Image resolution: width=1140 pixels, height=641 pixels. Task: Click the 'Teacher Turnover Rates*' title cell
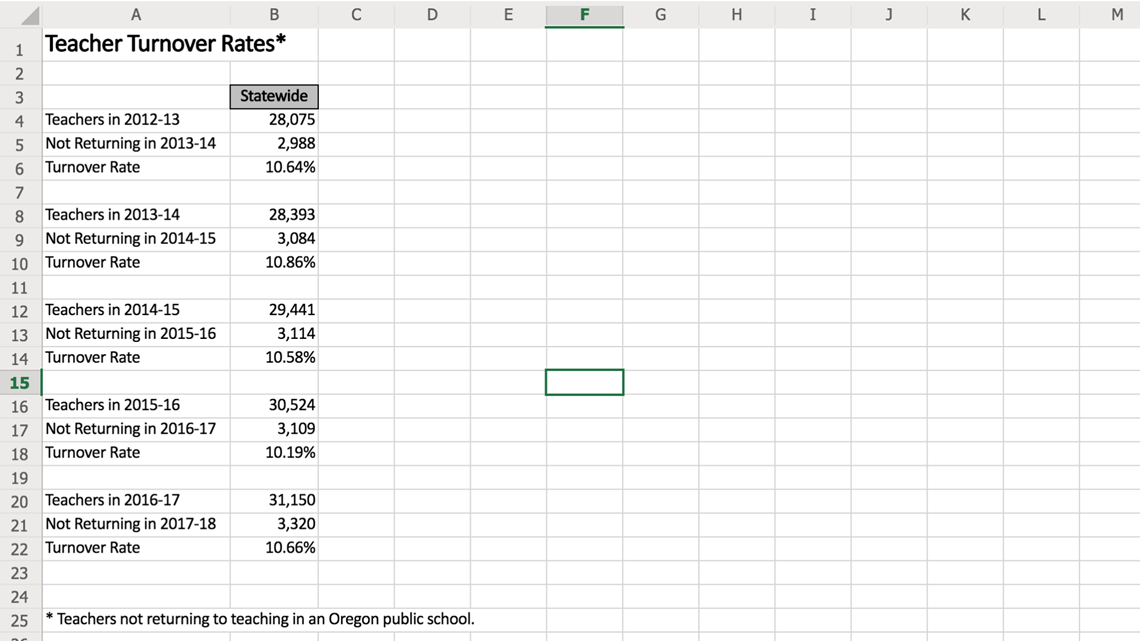[x=166, y=44]
